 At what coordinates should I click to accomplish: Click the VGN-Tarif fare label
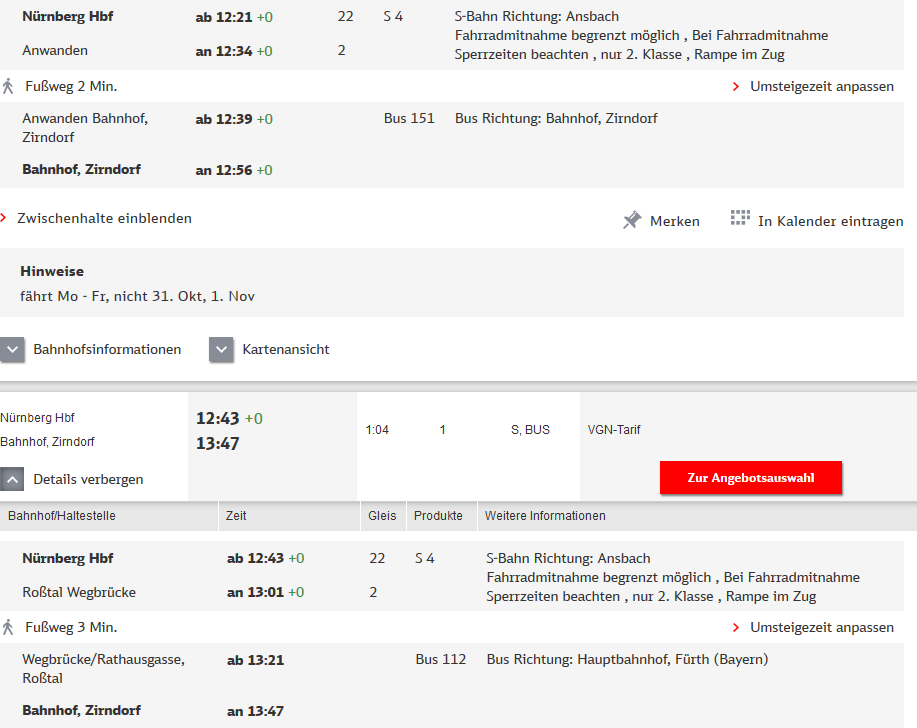tap(614, 430)
